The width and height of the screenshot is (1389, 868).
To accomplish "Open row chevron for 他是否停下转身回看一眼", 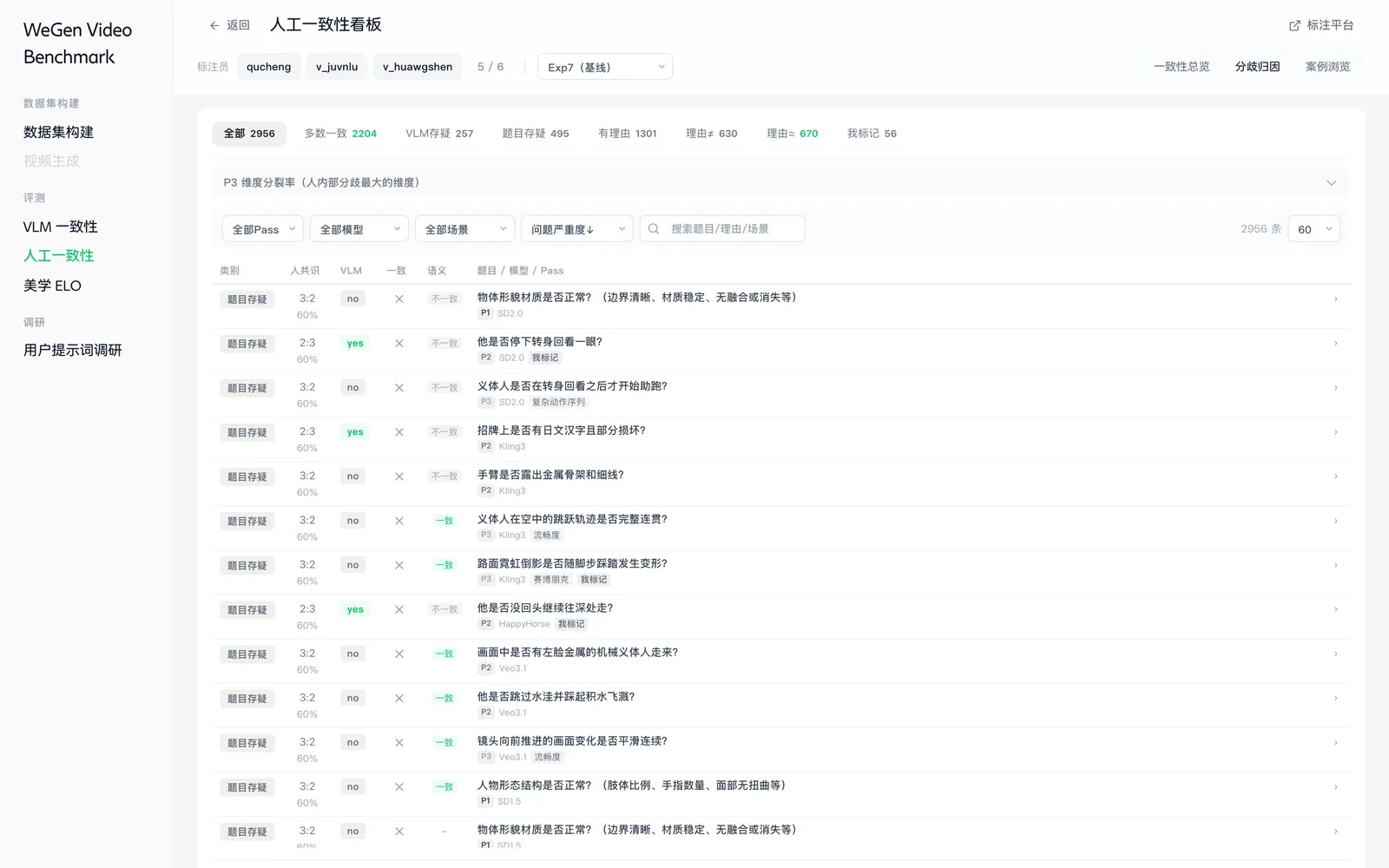I will point(1335,343).
